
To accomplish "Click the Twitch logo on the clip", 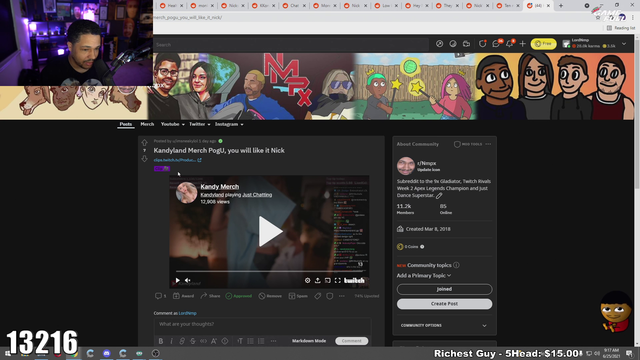I will tap(354, 280).
